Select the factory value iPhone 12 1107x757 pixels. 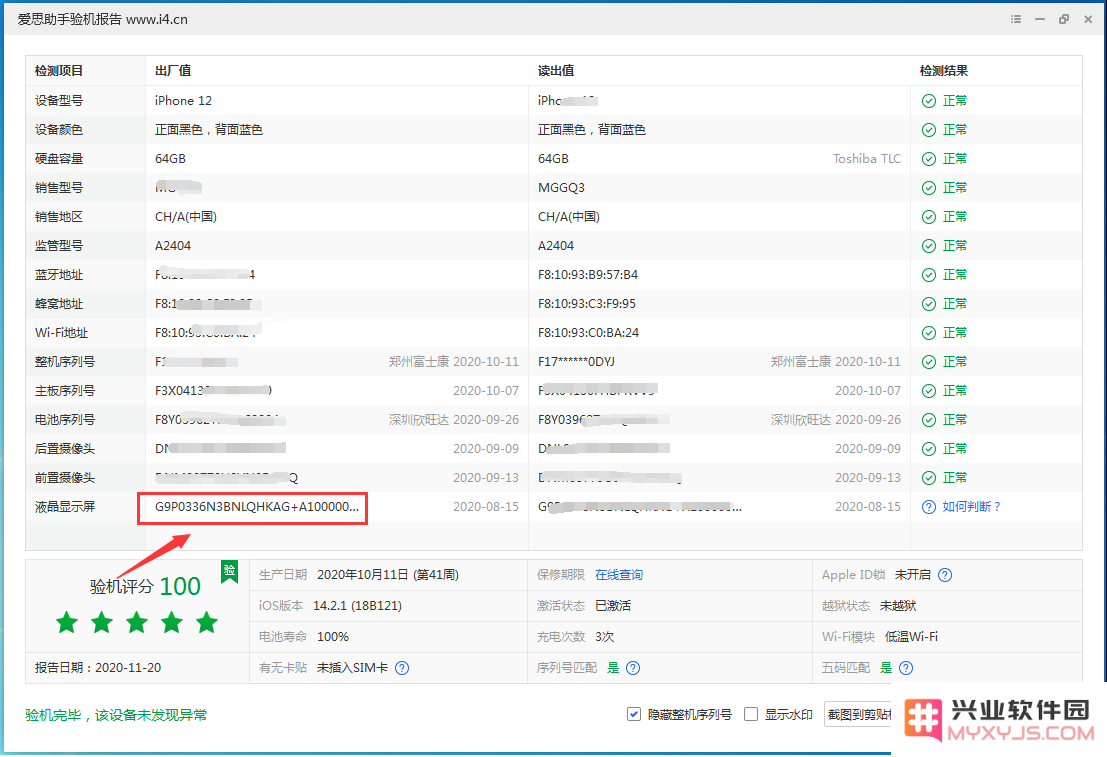[184, 101]
